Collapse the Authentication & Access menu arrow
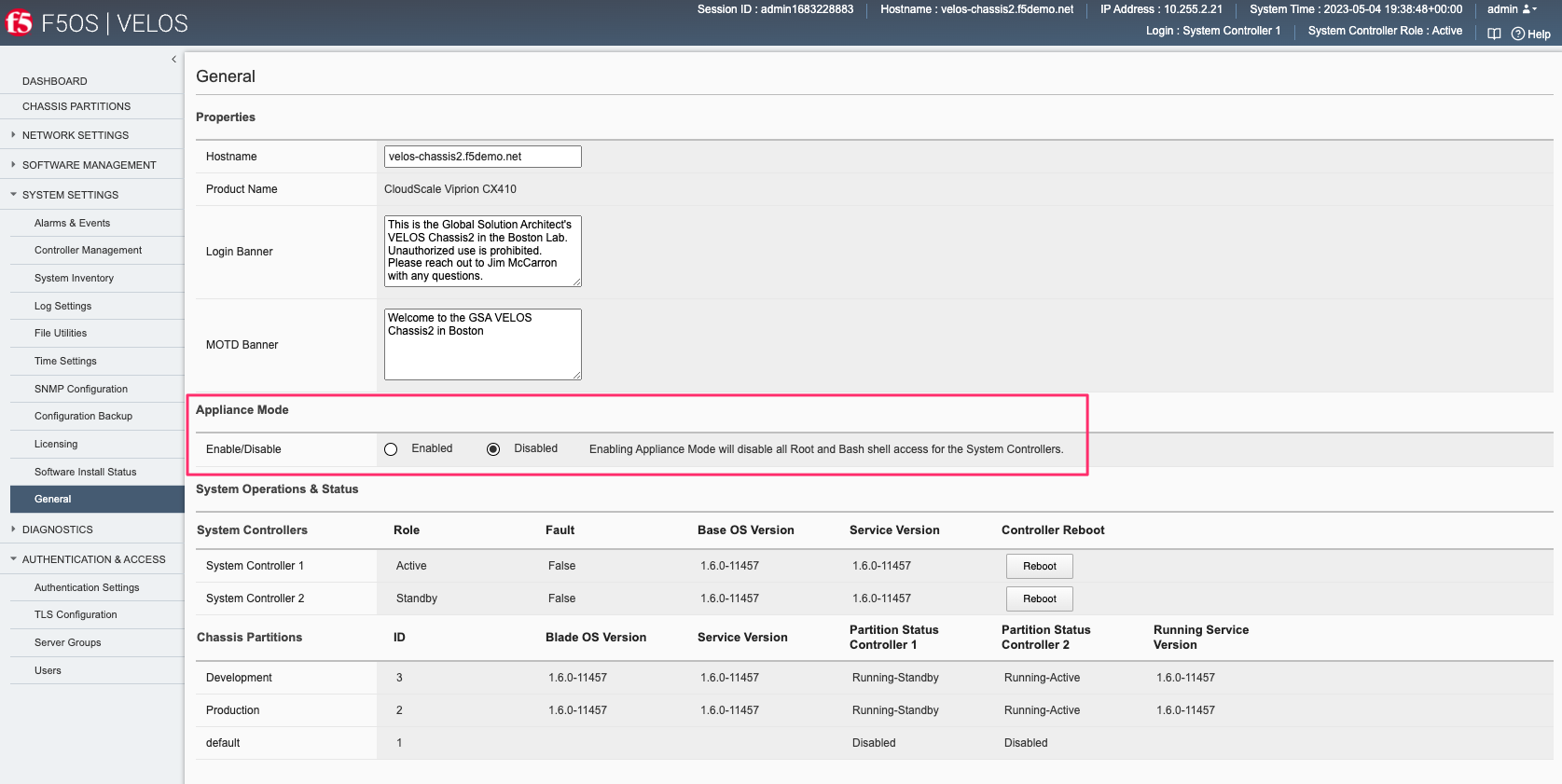This screenshot has width=1562, height=784. coord(13,559)
